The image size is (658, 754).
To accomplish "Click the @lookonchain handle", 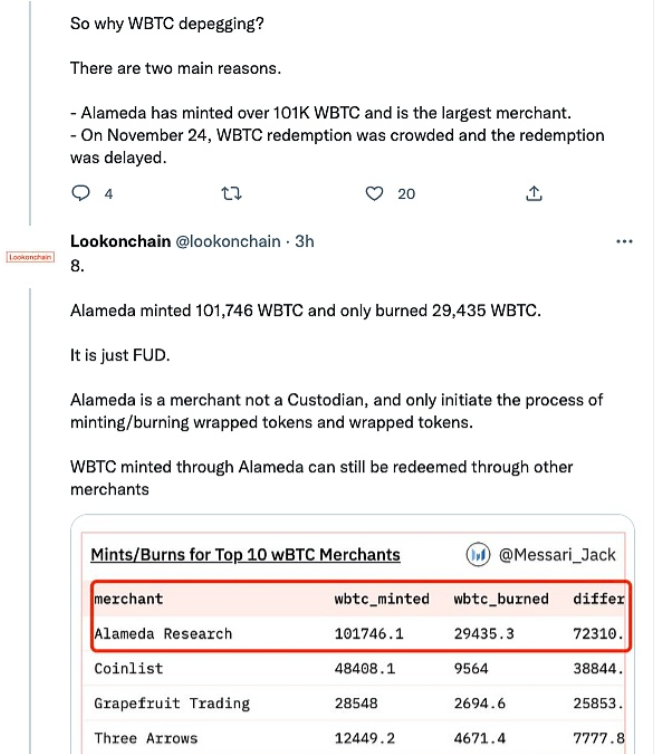I will tap(229, 241).
